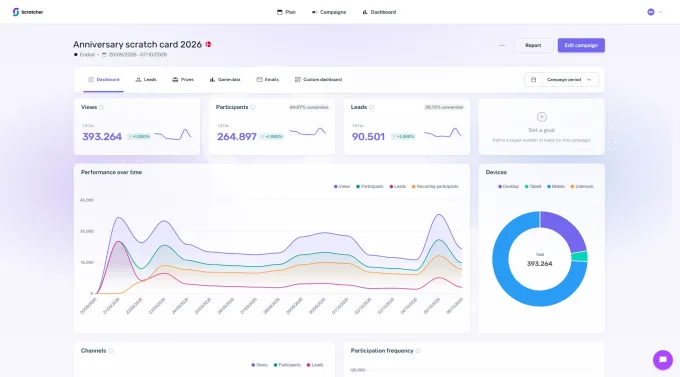Click the info icon next to Views

[x=101, y=107]
